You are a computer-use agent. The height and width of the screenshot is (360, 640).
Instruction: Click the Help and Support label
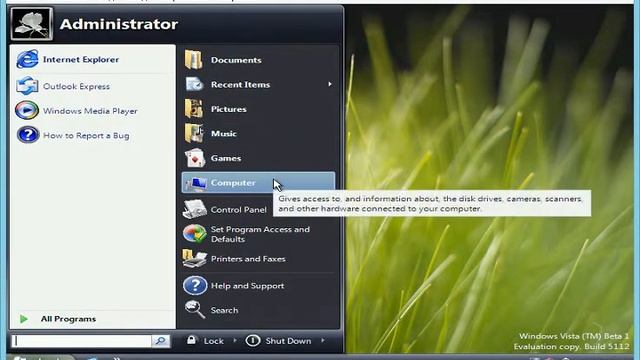click(247, 286)
